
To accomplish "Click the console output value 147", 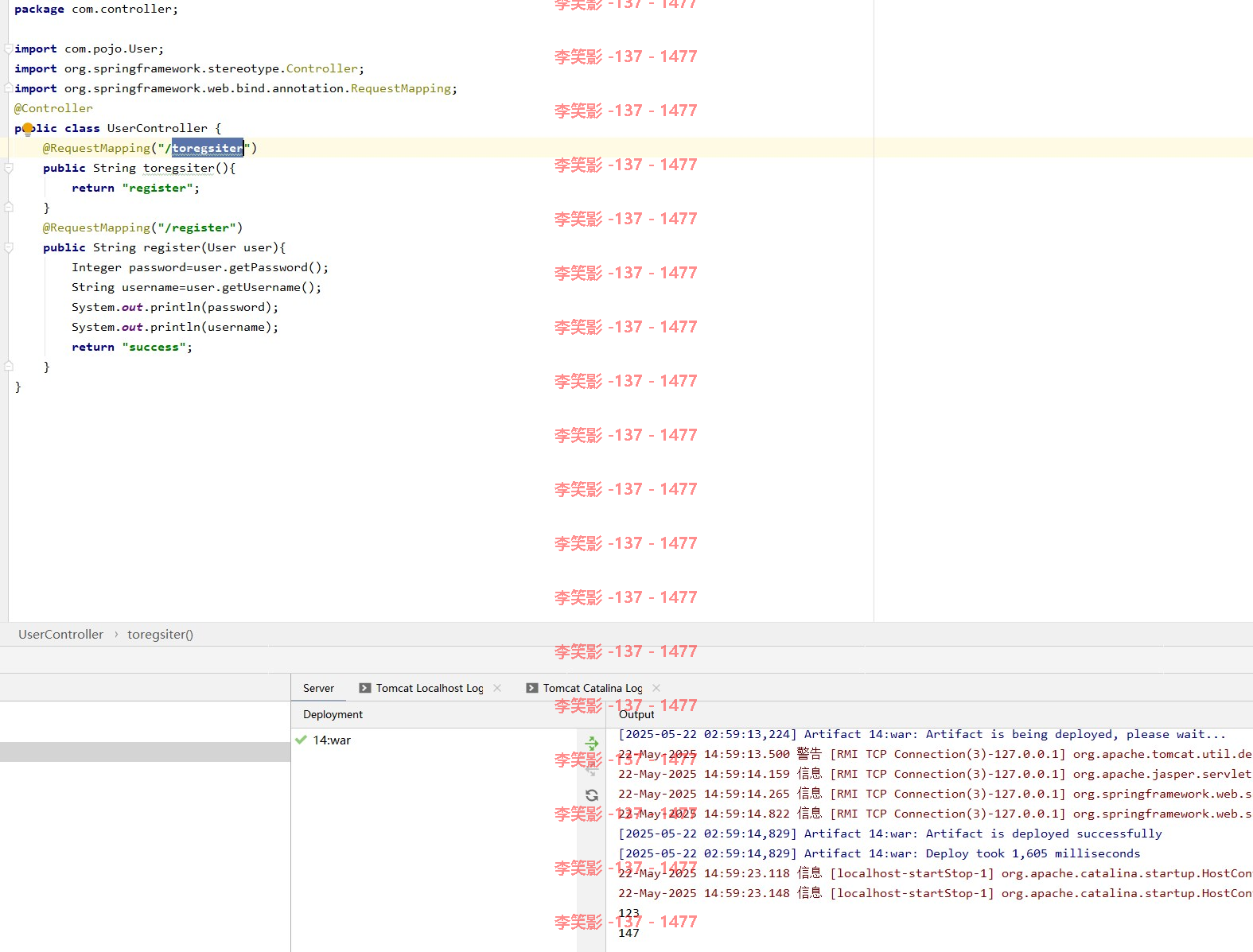I will [x=628, y=933].
